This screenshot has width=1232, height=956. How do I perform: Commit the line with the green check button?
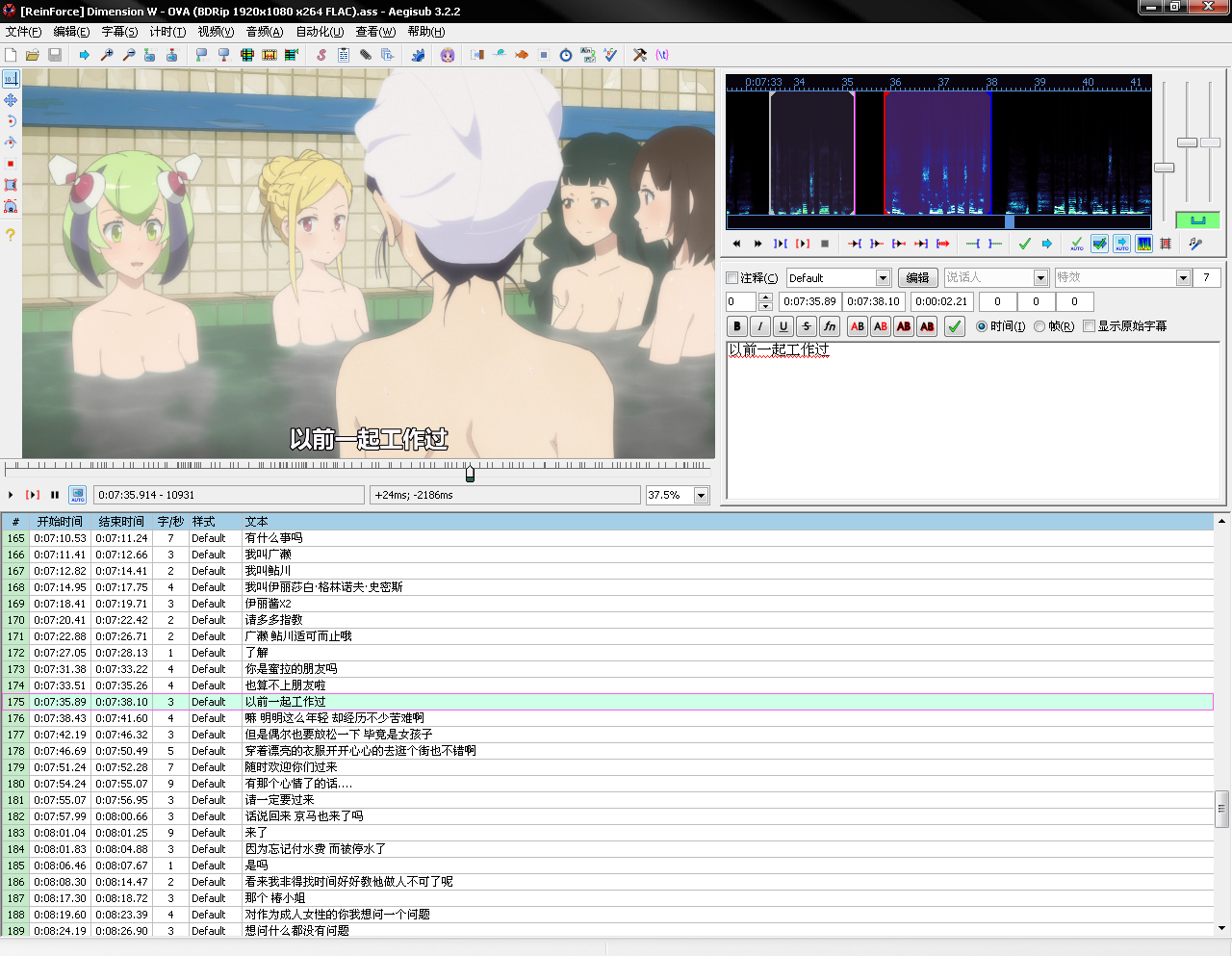click(x=955, y=326)
